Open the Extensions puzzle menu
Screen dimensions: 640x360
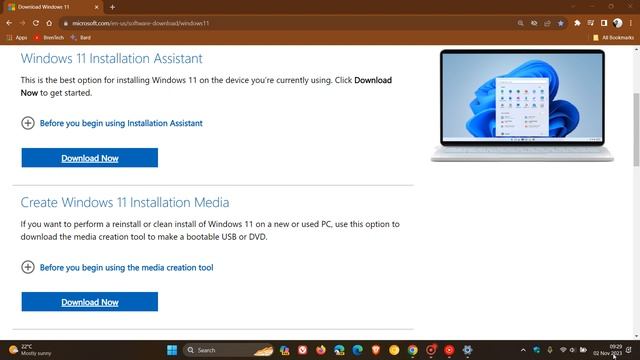(x=577, y=23)
